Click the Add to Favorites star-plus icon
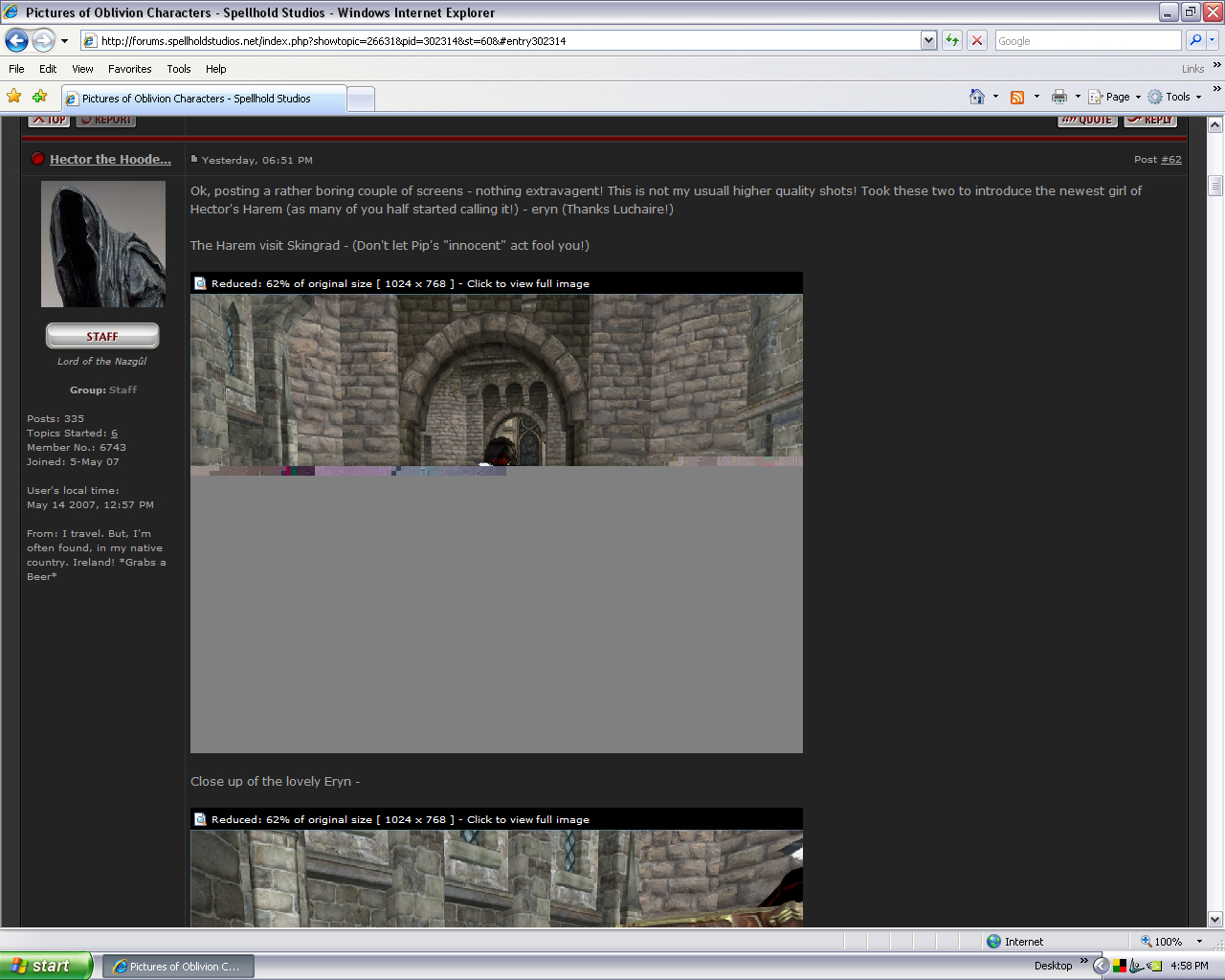Screen dimensions: 1225x980 point(39,96)
